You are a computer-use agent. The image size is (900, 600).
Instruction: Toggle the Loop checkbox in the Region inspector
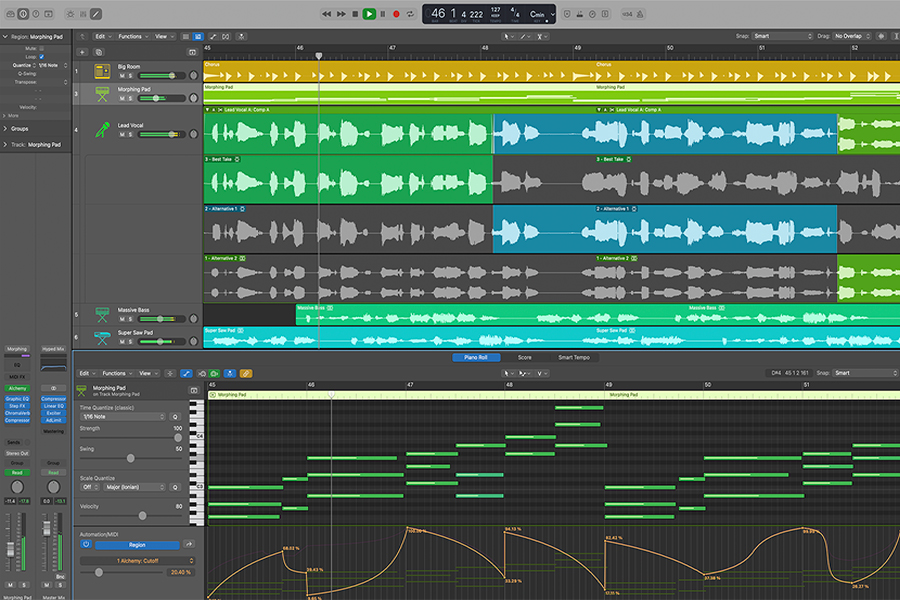pyautogui.click(x=42, y=57)
